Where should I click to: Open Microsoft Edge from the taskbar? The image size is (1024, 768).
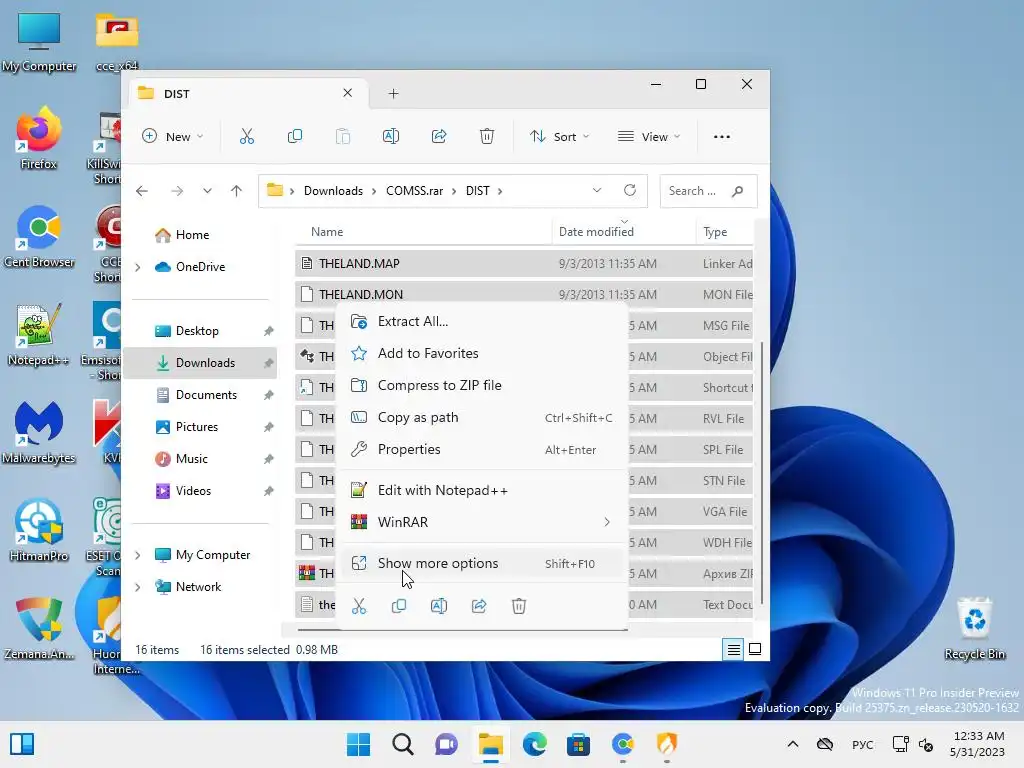[x=534, y=744]
